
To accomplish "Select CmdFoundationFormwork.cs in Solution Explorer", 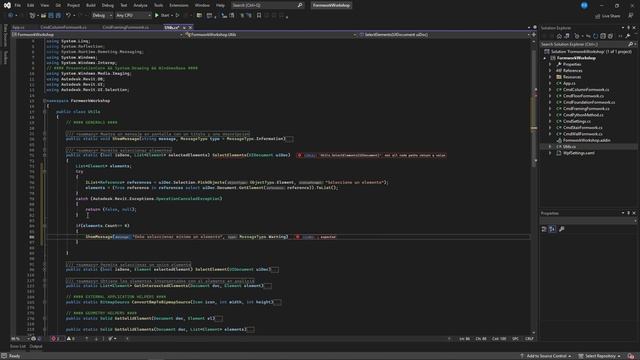I will pyautogui.click(x=589, y=102).
